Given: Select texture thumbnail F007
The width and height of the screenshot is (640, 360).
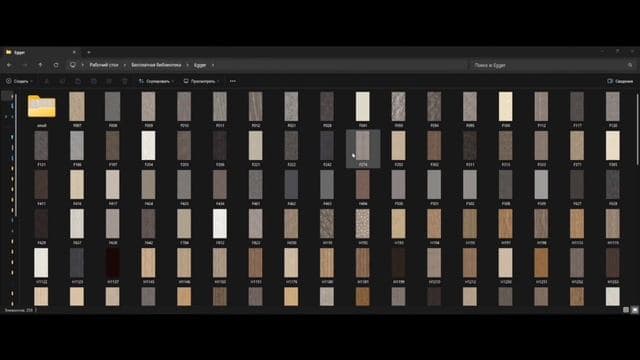Looking at the screenshot, I should pyautogui.click(x=77, y=107).
